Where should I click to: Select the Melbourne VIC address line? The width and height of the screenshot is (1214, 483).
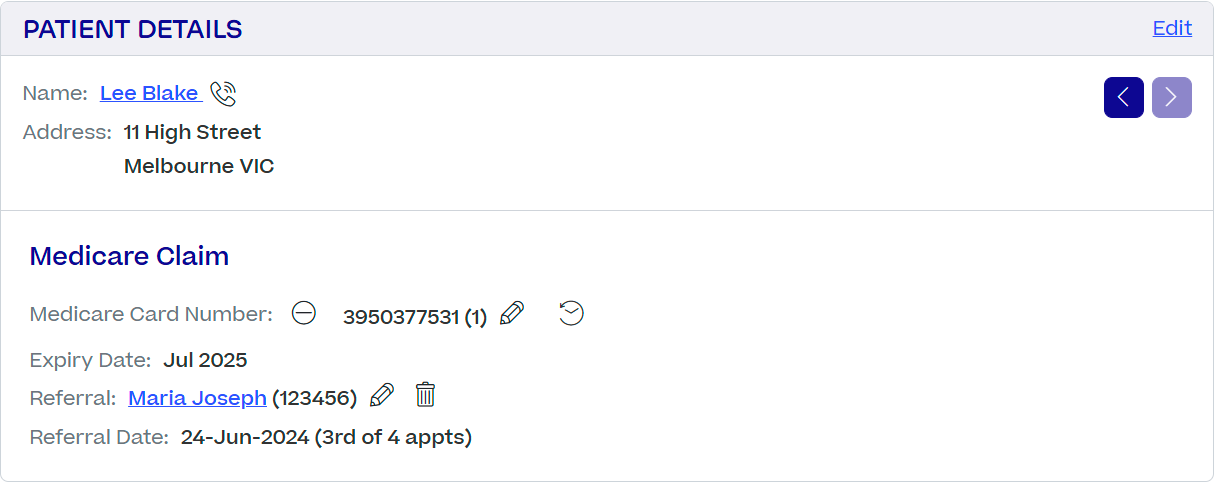[x=199, y=166]
